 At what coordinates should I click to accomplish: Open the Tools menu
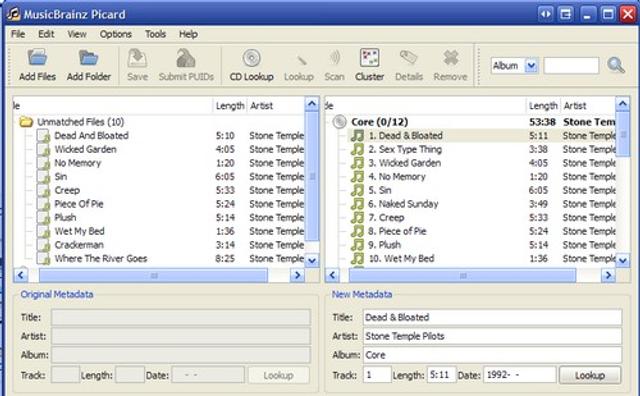coord(155,34)
